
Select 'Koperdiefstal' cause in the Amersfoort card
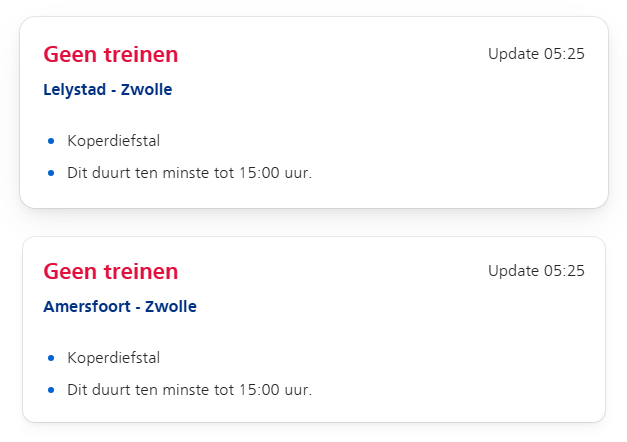click(x=113, y=358)
